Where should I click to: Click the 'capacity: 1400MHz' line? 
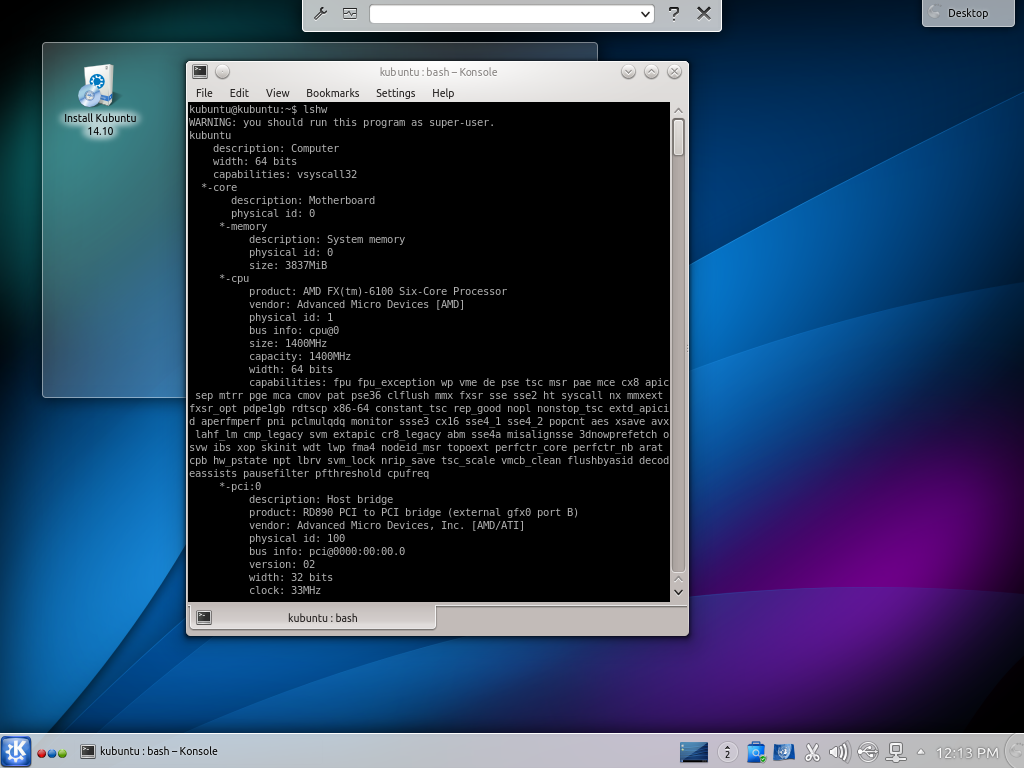[300, 356]
